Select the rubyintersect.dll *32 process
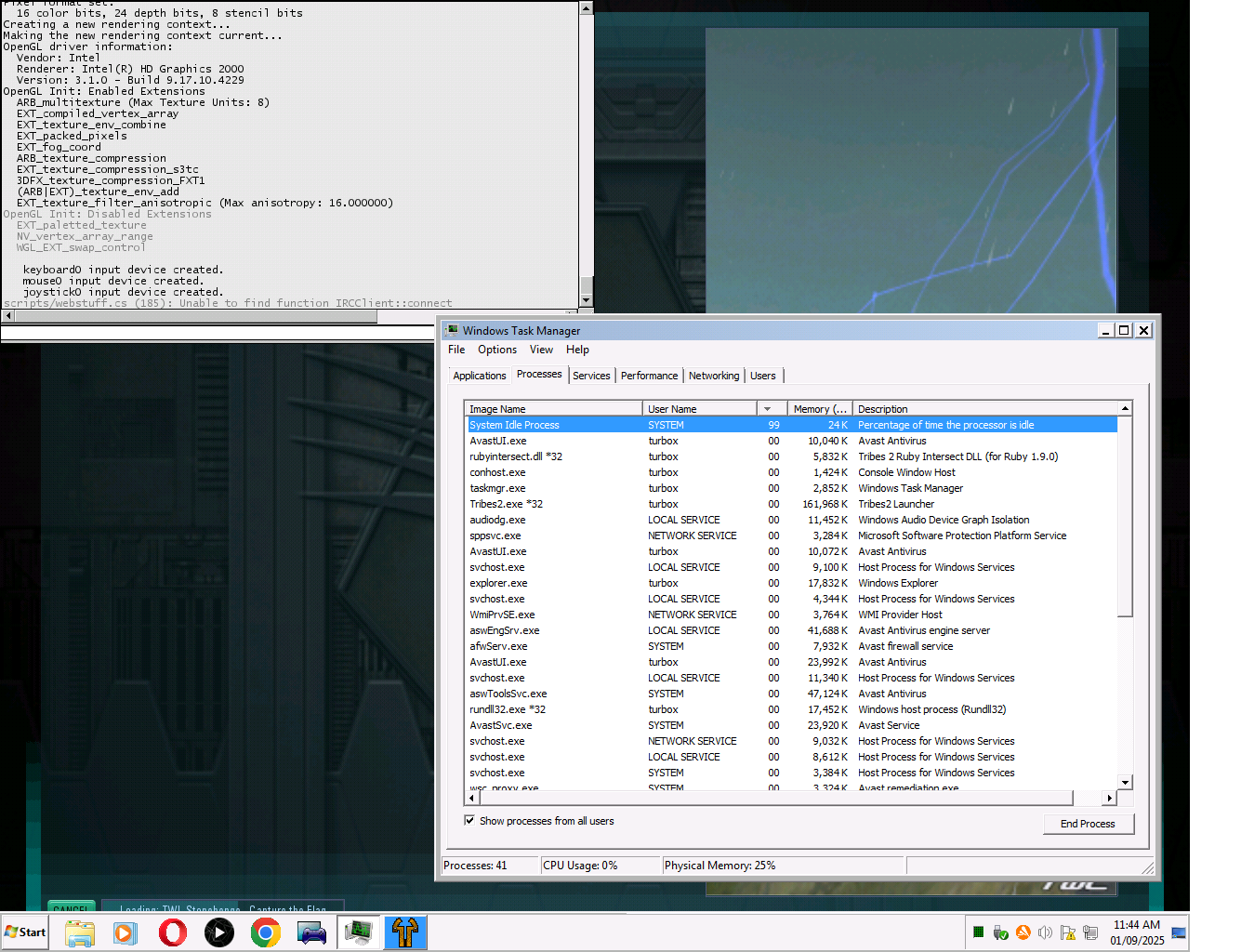This screenshot has width=1241, height=952. click(791, 456)
